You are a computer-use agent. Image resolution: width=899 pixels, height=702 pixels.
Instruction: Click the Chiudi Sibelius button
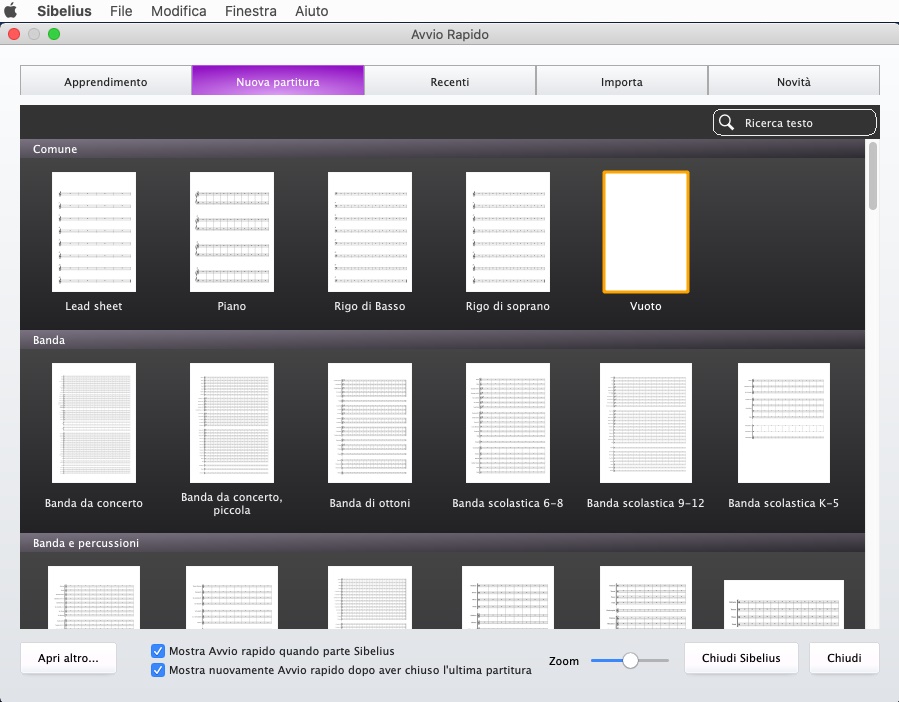741,658
